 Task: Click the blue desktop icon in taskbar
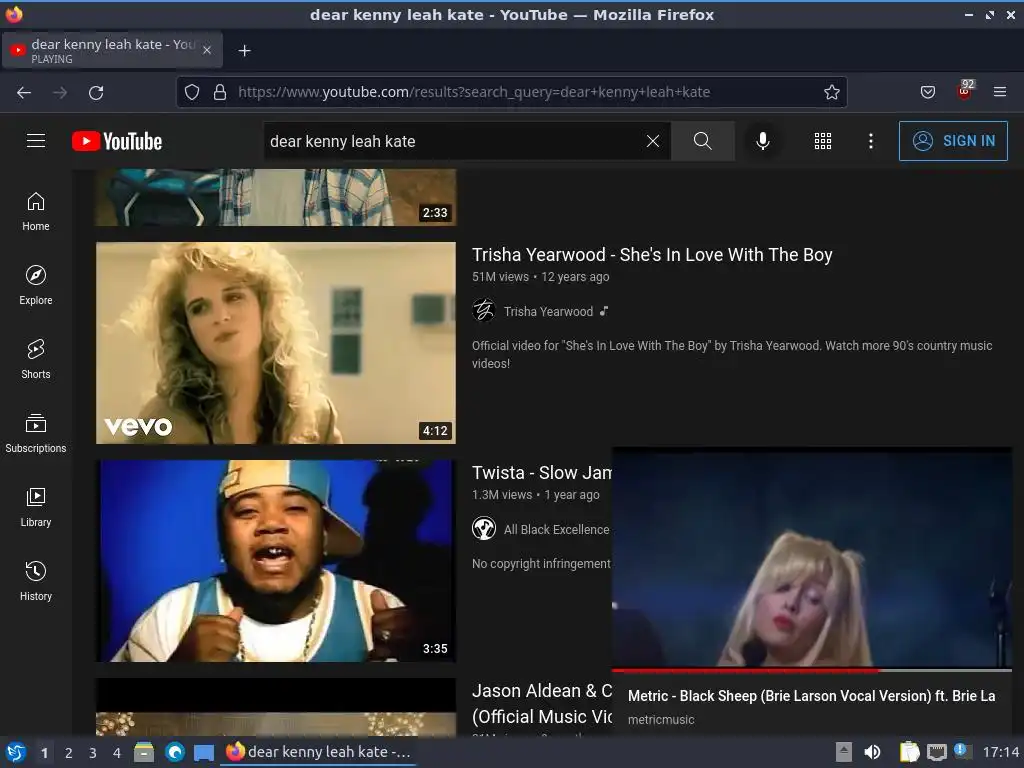tap(204, 753)
